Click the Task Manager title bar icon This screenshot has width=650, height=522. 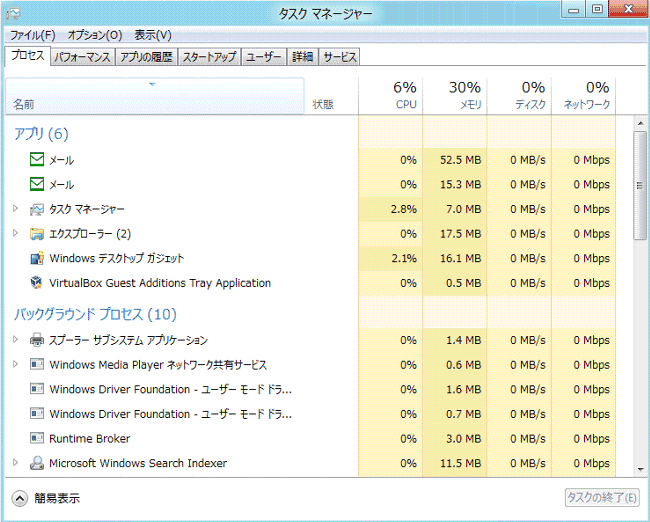pos(13,14)
